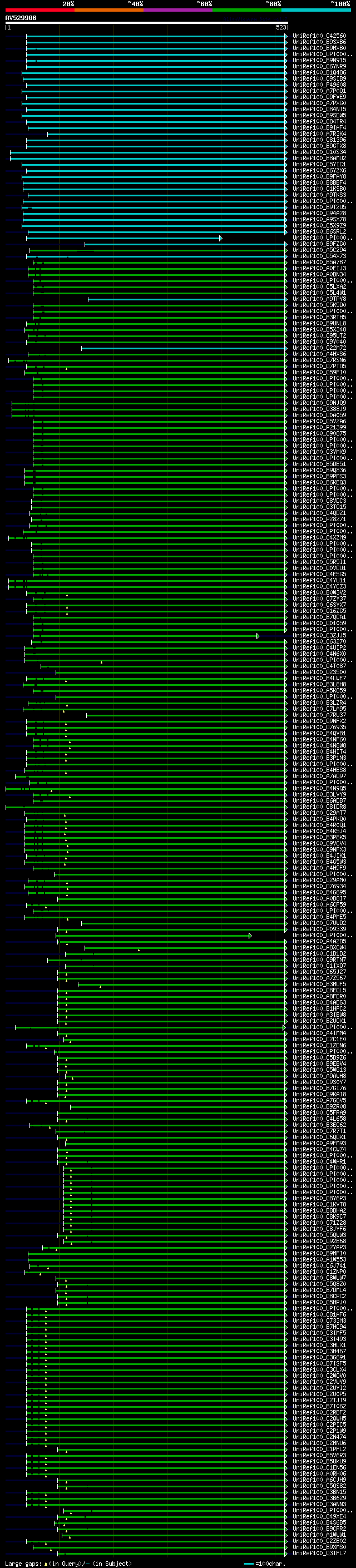The height and width of the screenshot is (1568, 356).
Task: Click the green ~80% identity legend segment
Action: 247,10
